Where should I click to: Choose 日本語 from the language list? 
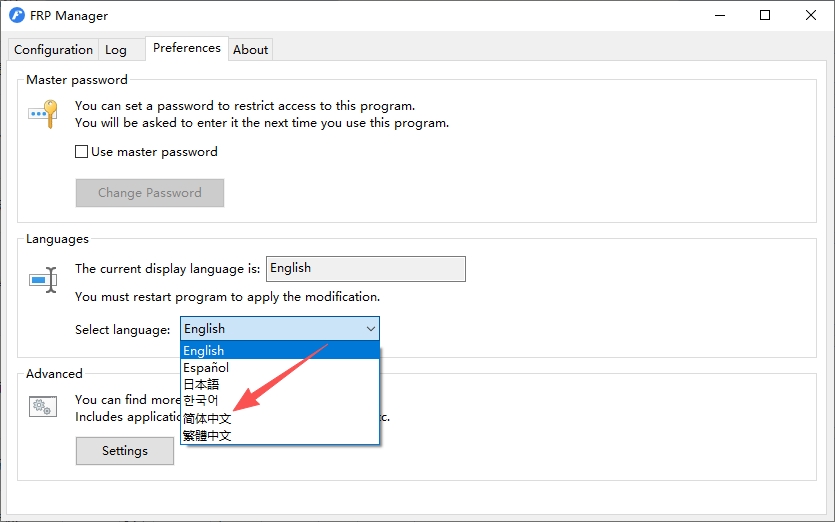click(280, 385)
